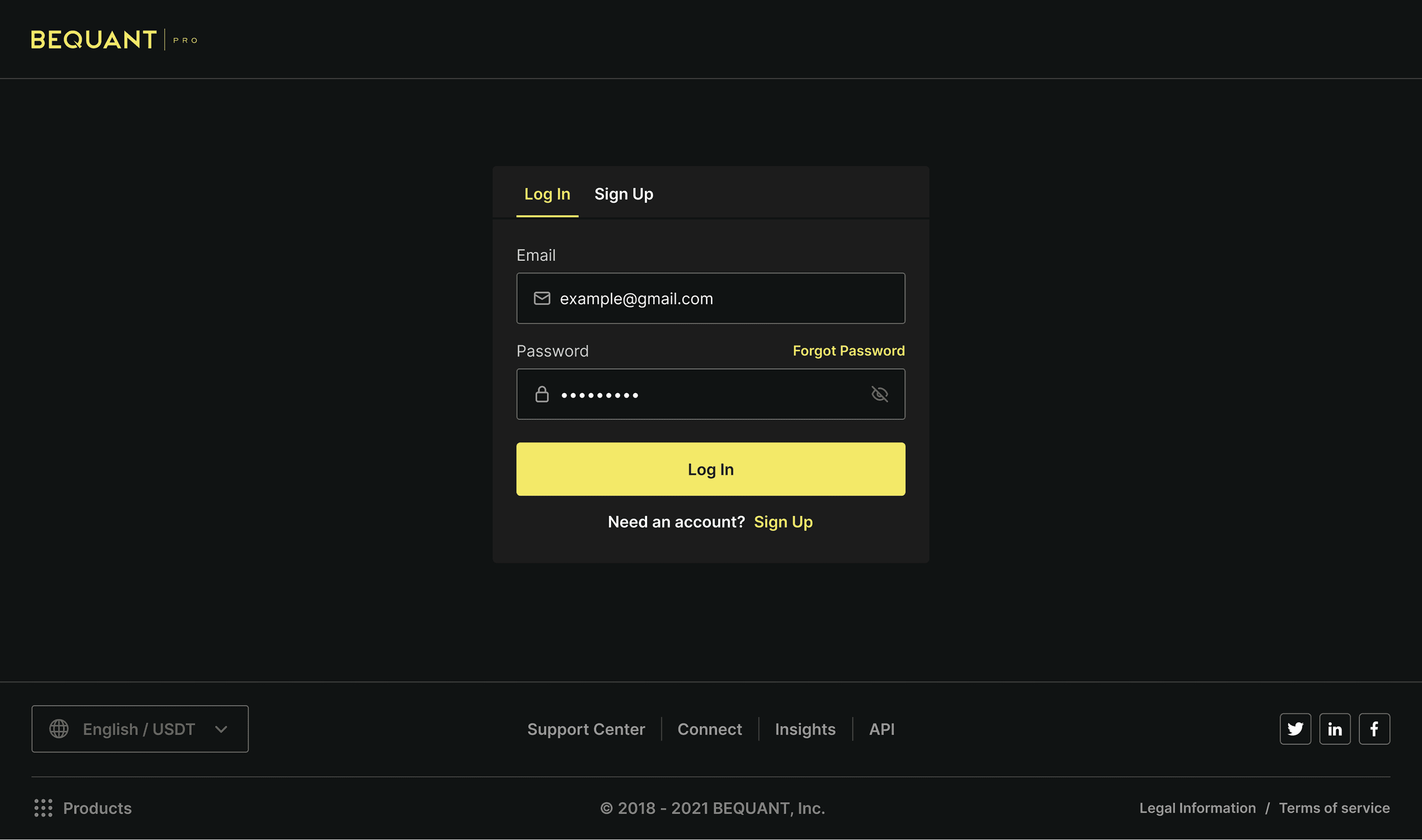Screen dimensions: 1422x840
Task: Click the globe language icon
Action: click(59, 729)
